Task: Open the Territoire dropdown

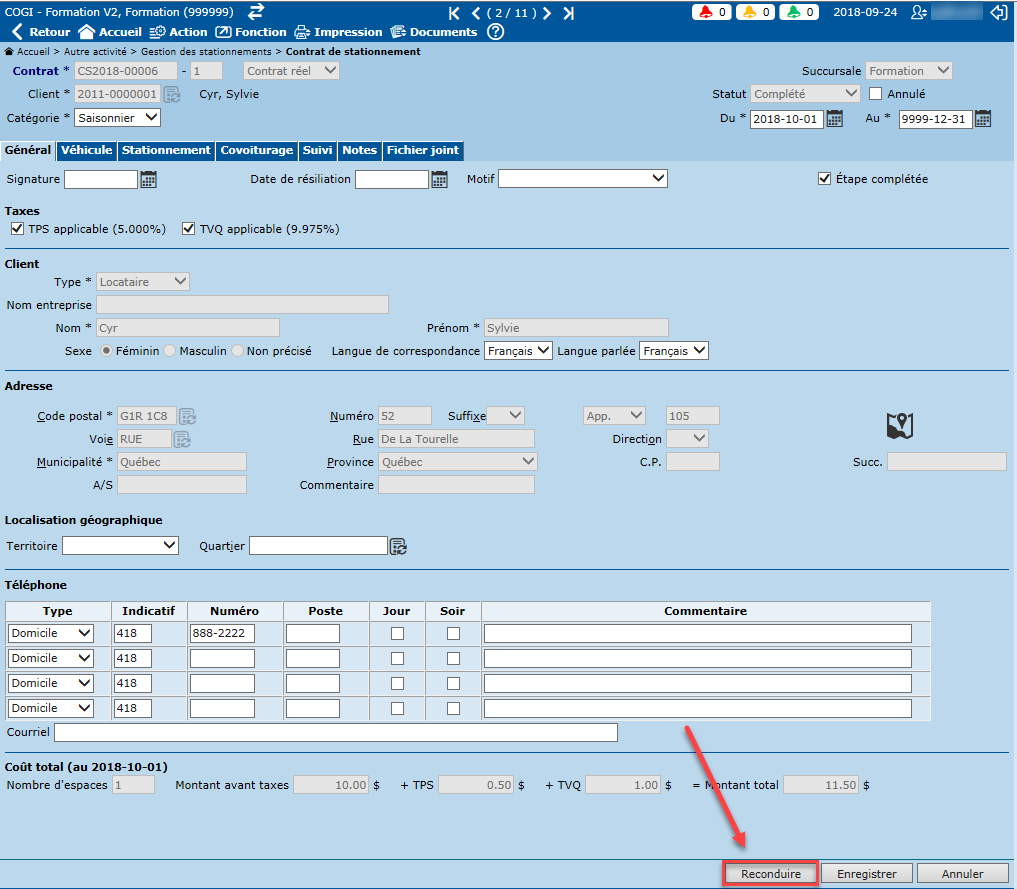Action: point(120,545)
